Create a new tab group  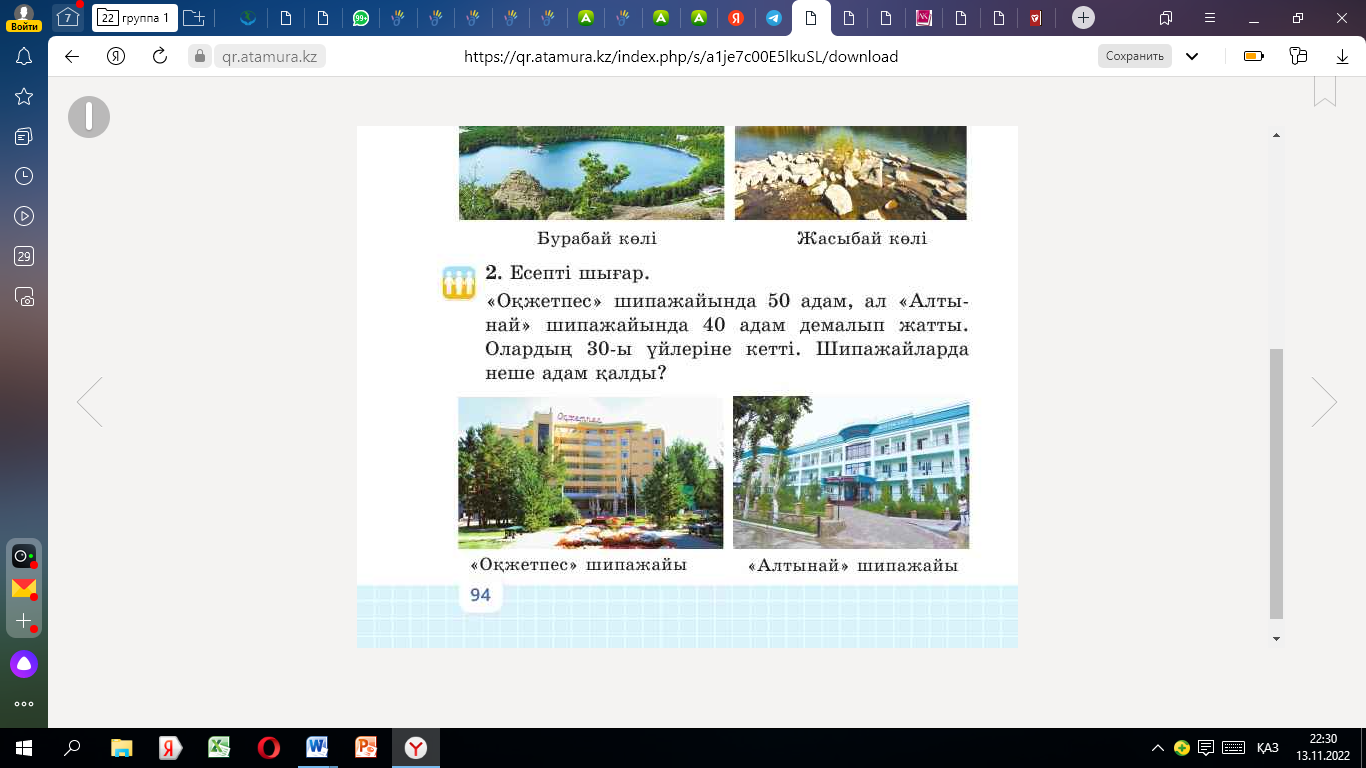[194, 18]
